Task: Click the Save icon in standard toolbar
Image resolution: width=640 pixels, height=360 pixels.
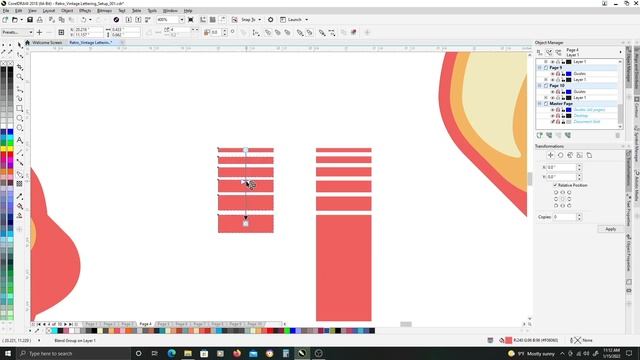Action: [30, 20]
